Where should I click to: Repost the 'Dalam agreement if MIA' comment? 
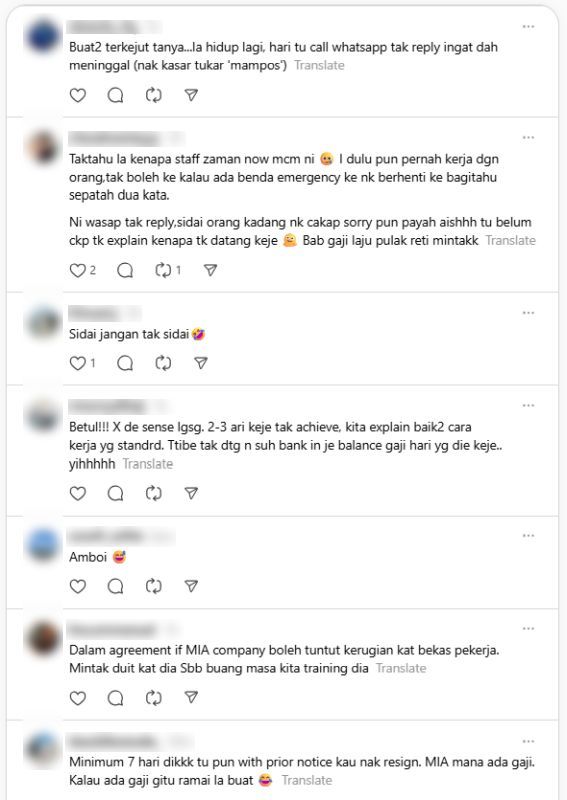154,697
